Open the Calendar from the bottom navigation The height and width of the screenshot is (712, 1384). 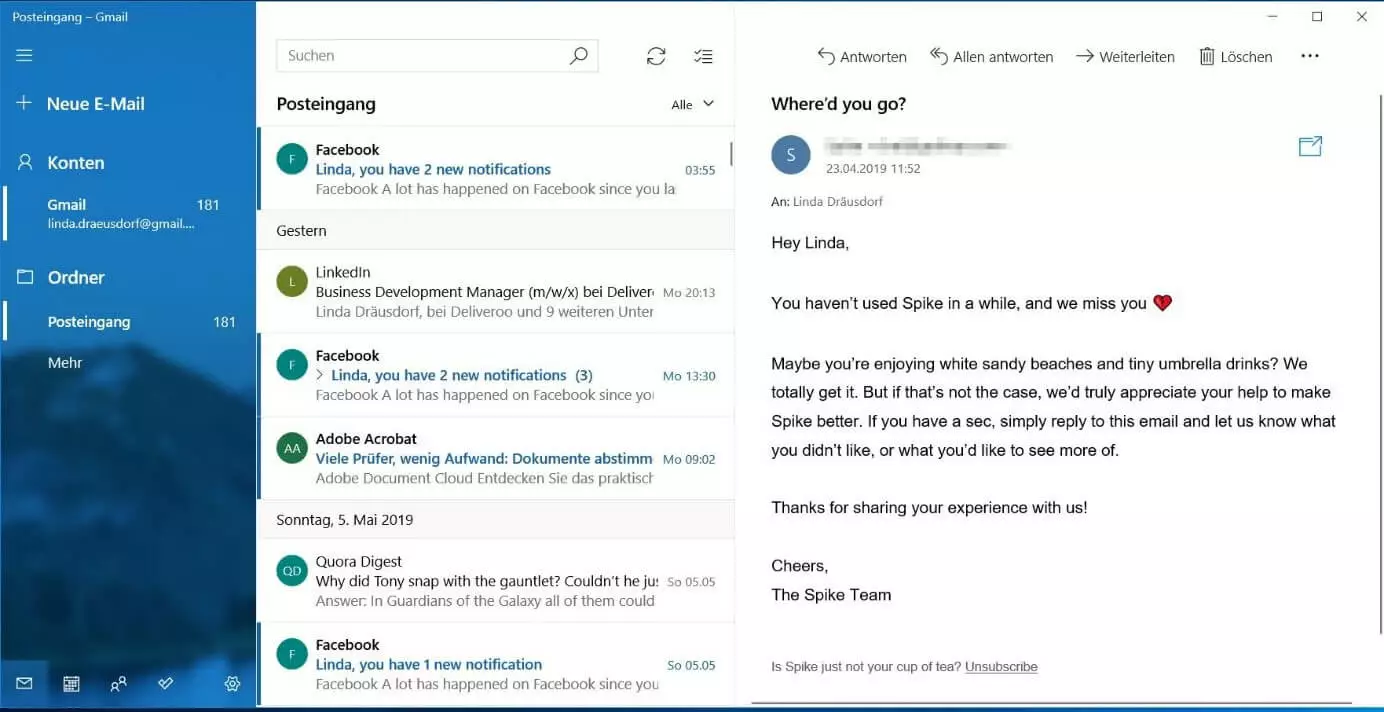[x=70, y=683]
